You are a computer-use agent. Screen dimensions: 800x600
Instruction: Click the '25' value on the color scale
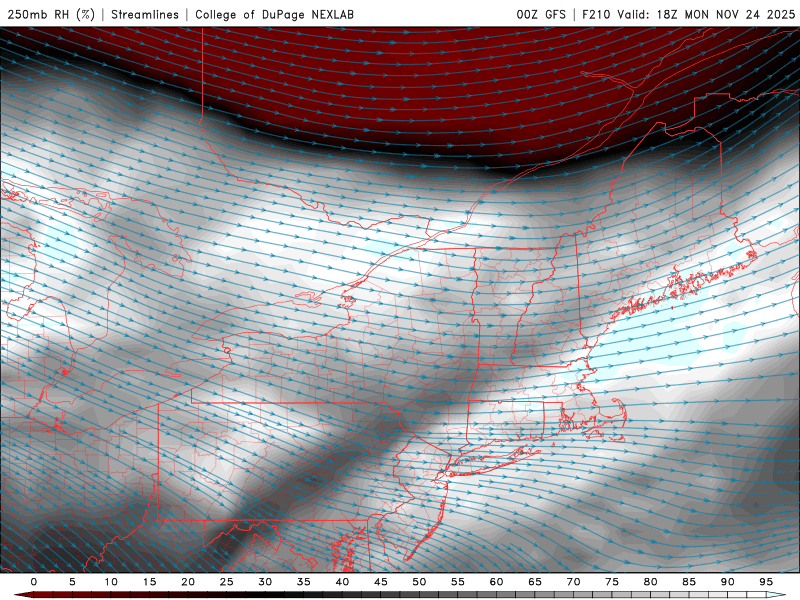coord(227,582)
